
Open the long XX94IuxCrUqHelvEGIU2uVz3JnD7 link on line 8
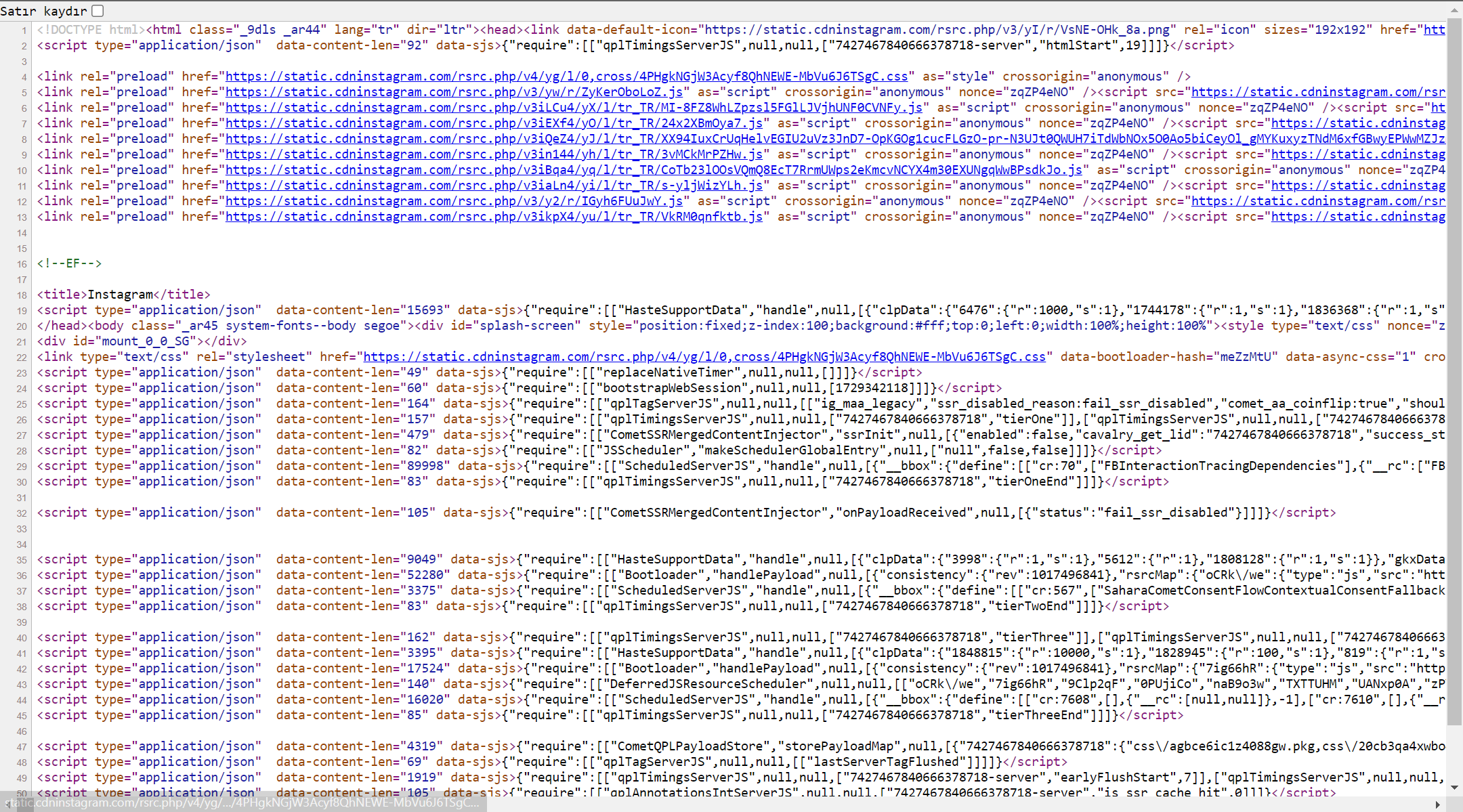pos(835,139)
